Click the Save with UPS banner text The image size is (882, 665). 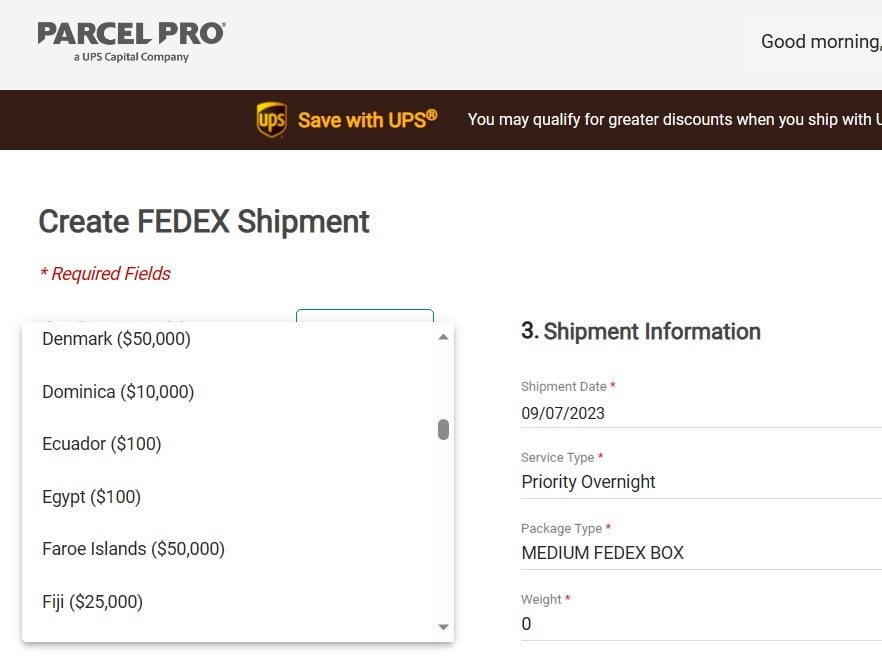point(367,120)
